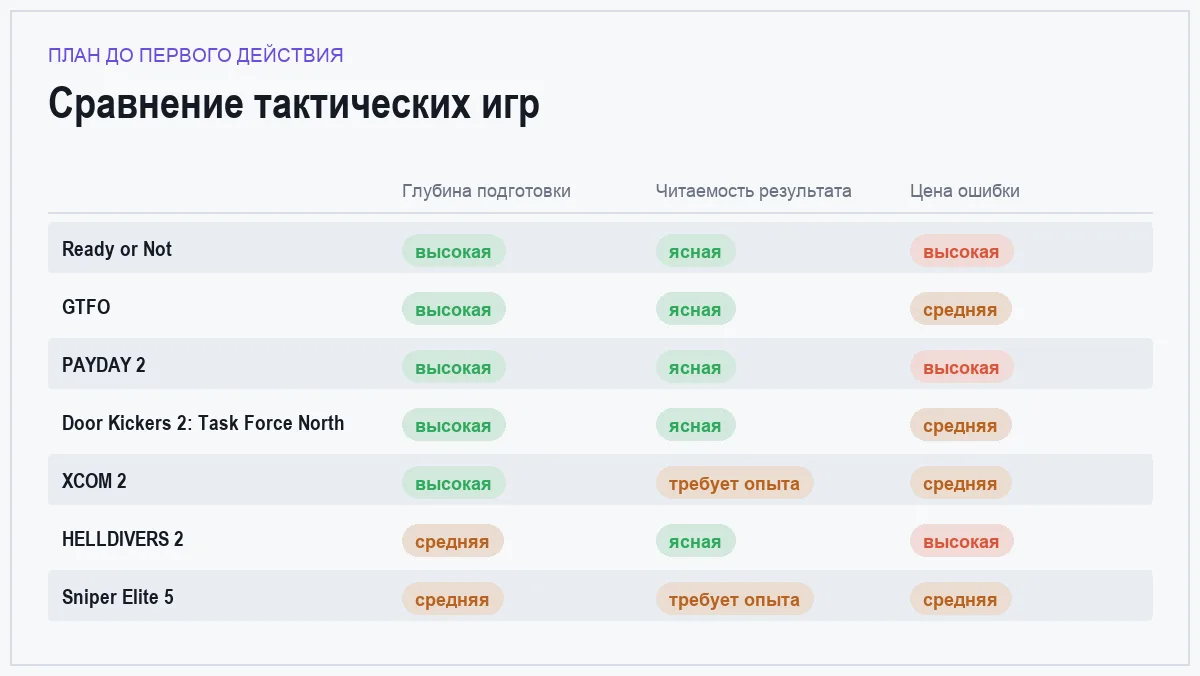Click red 'высокая' error-cost badge for Ready or Not
Screen dimensions: 1200x676
pos(962,251)
